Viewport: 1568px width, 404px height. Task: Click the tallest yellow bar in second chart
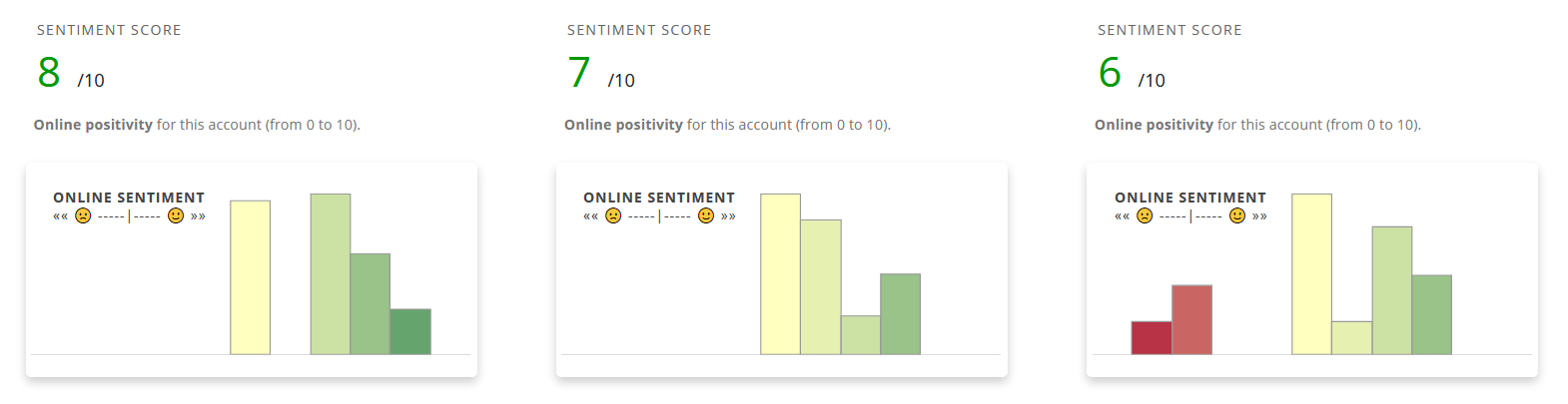tap(781, 274)
